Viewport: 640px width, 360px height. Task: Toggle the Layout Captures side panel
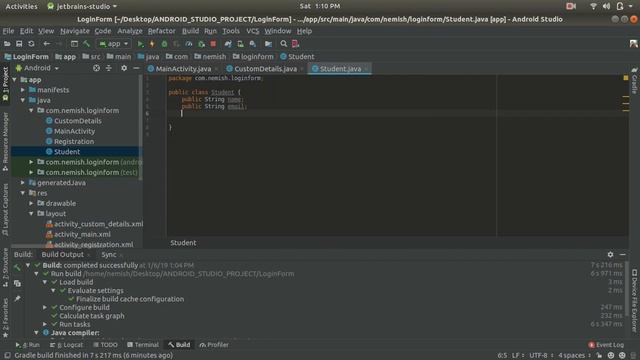click(x=5, y=209)
